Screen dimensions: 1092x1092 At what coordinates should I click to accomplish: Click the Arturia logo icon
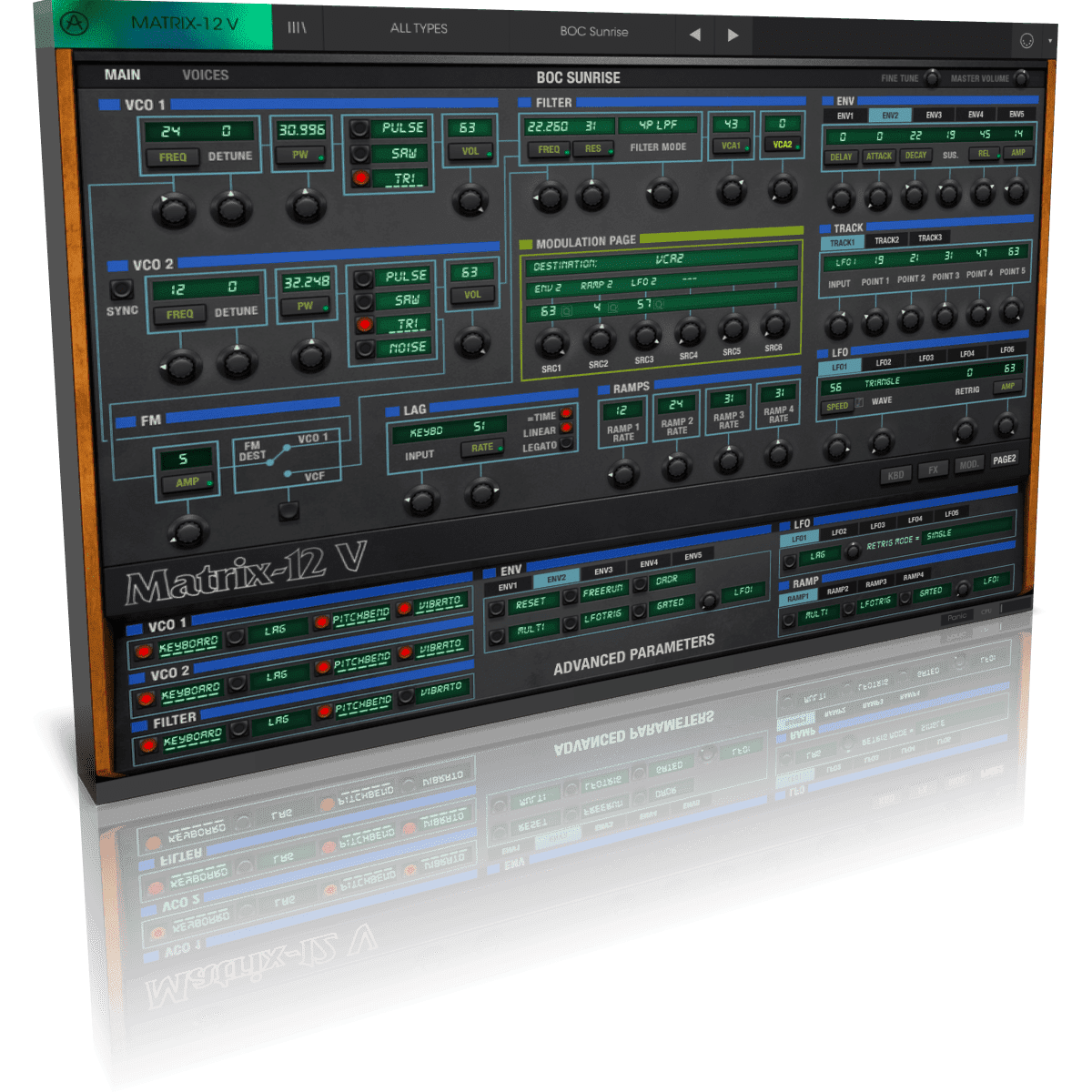click(75, 25)
